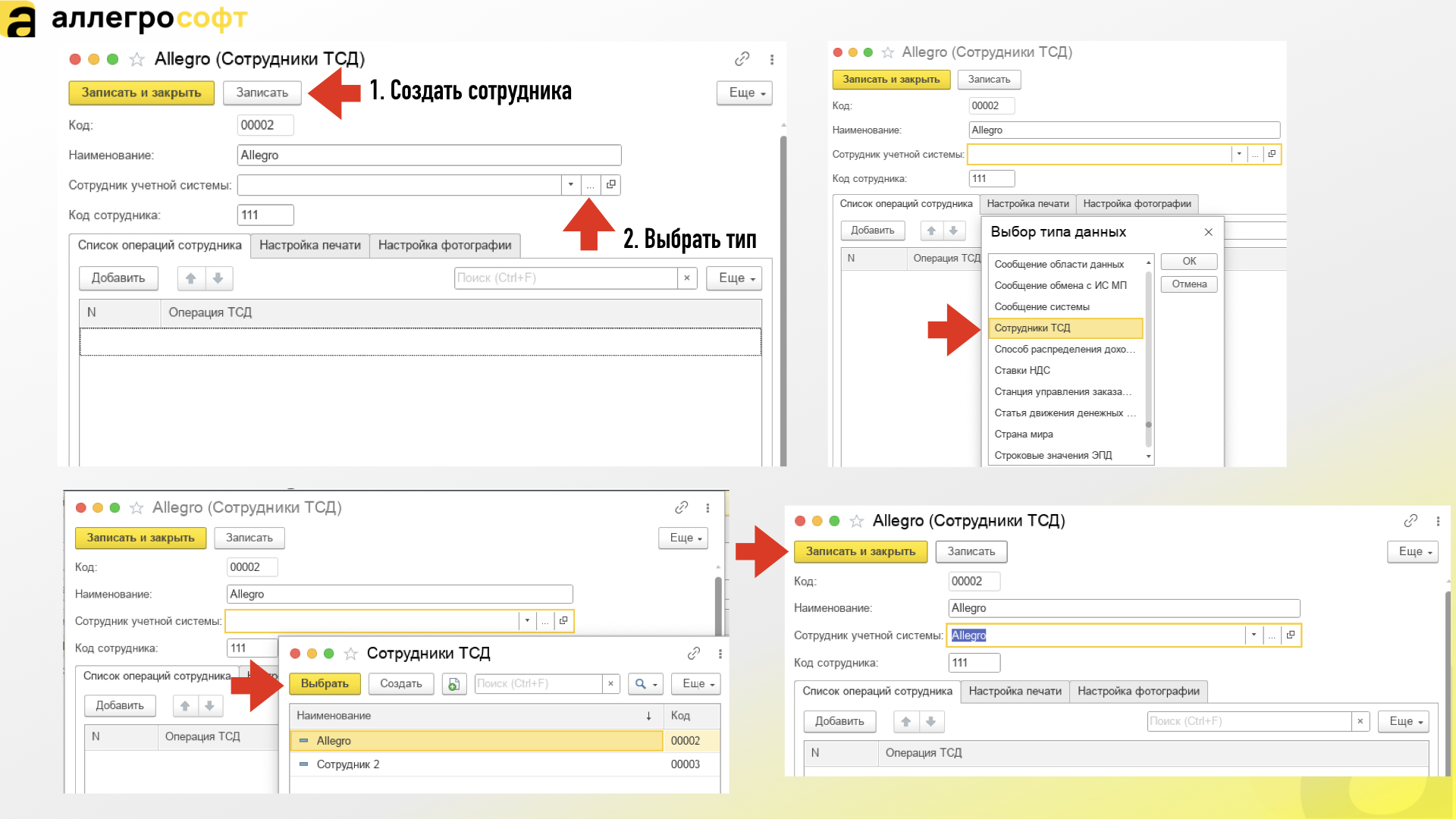Image resolution: width=1456 pixels, height=819 pixels.
Task: Select Сотрудники ТСД in data type list
Action: pos(1065,328)
